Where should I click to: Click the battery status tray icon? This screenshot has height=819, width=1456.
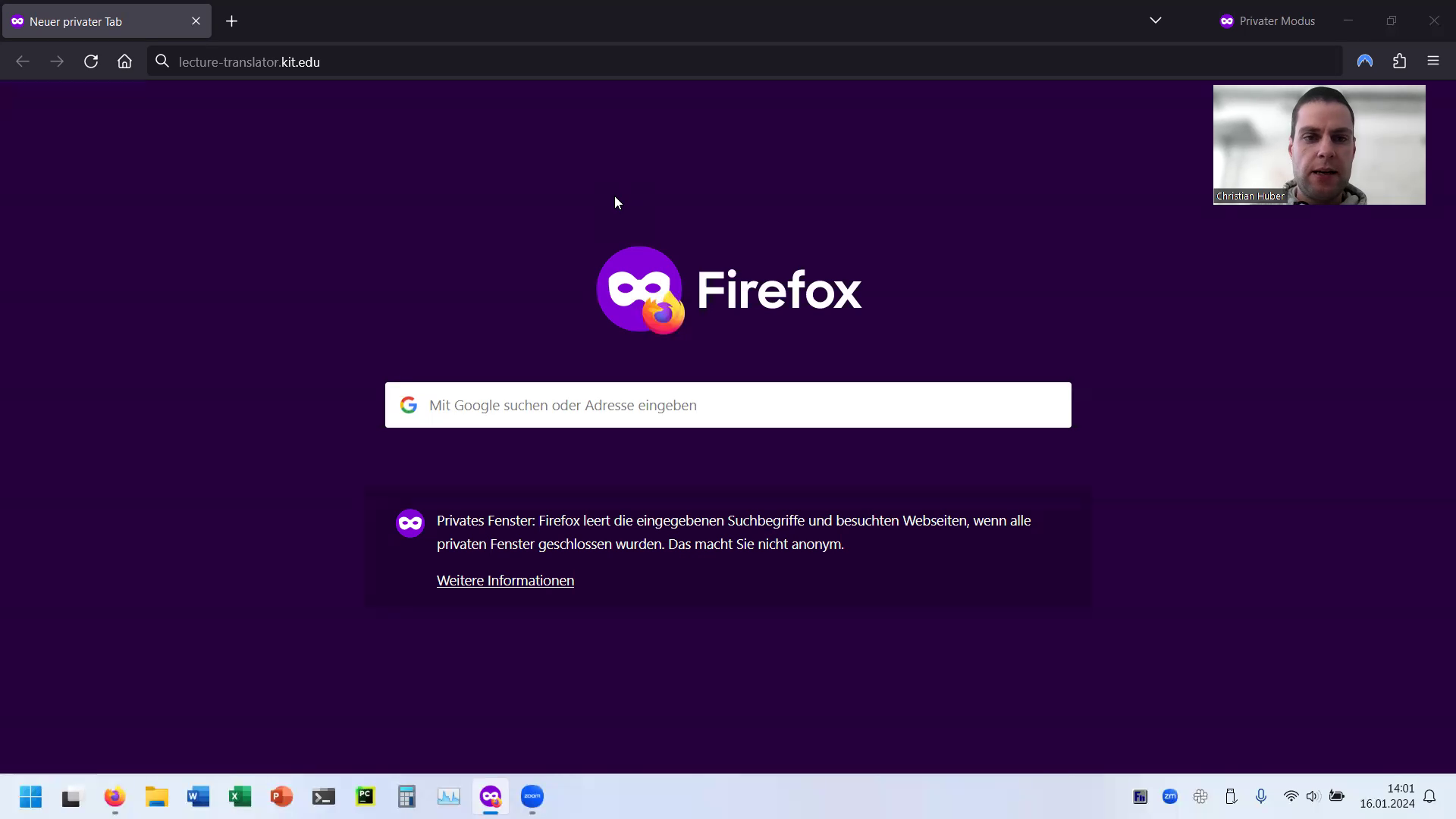[1337, 796]
